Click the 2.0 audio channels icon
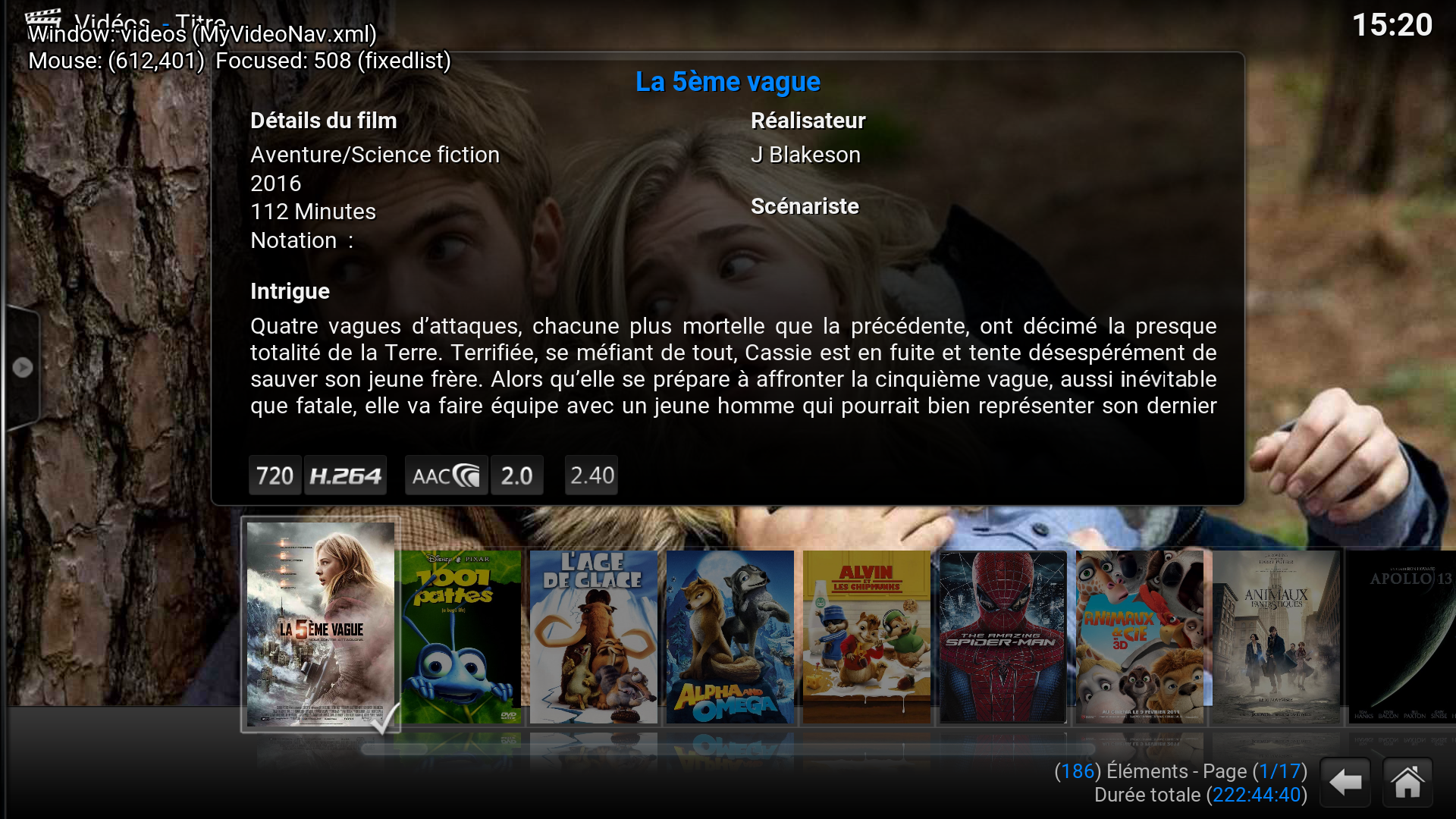 (517, 475)
